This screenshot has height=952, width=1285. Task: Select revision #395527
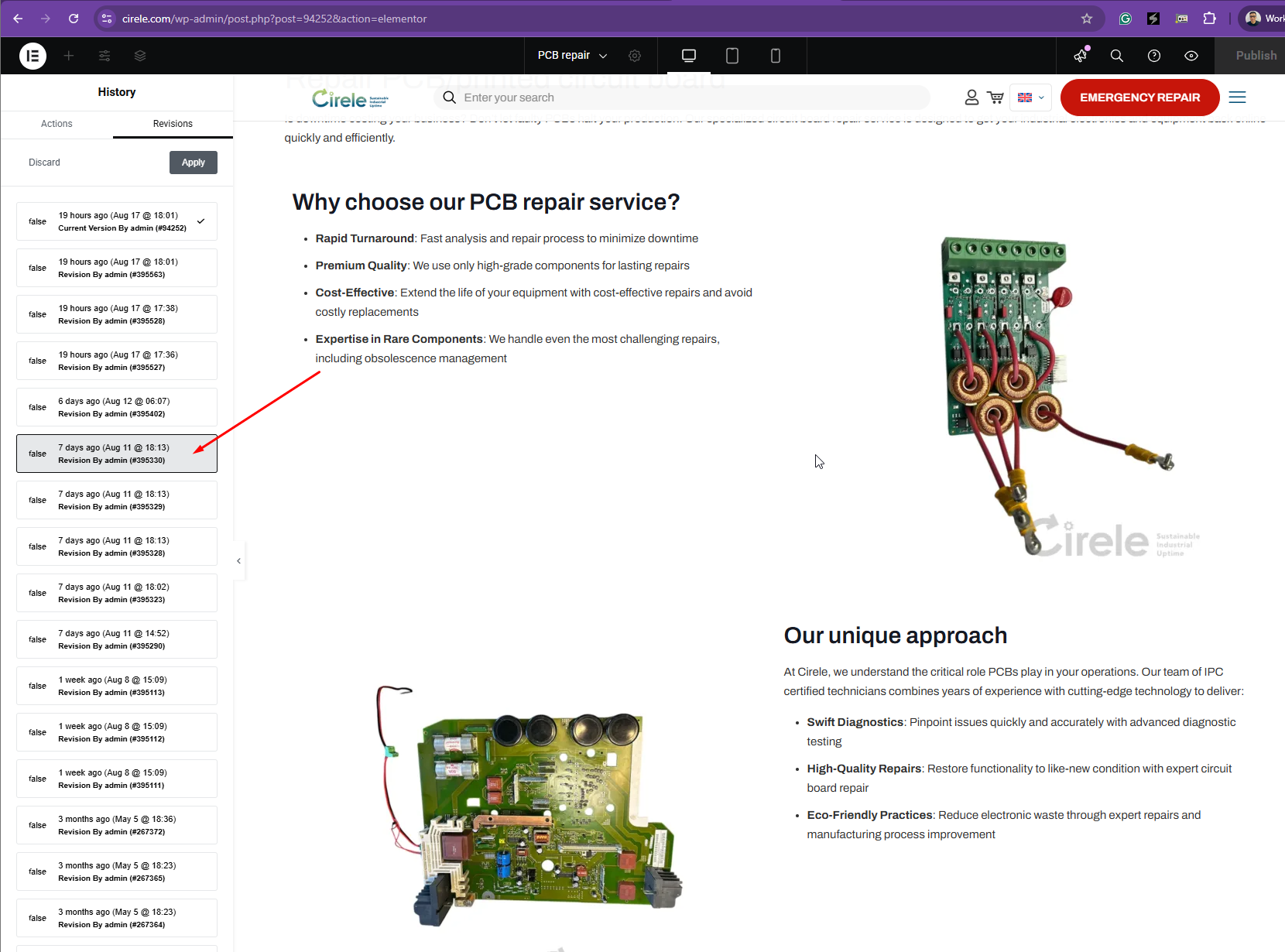(x=117, y=361)
